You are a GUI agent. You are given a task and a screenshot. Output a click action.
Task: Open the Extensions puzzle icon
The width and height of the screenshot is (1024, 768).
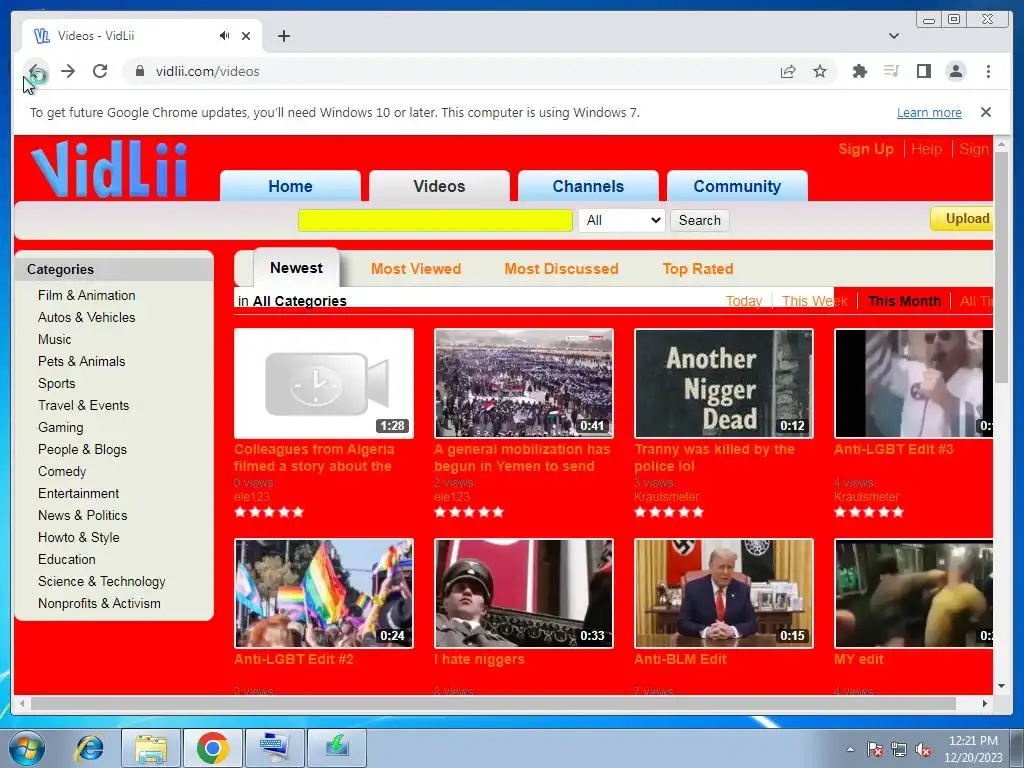pyautogui.click(x=859, y=71)
